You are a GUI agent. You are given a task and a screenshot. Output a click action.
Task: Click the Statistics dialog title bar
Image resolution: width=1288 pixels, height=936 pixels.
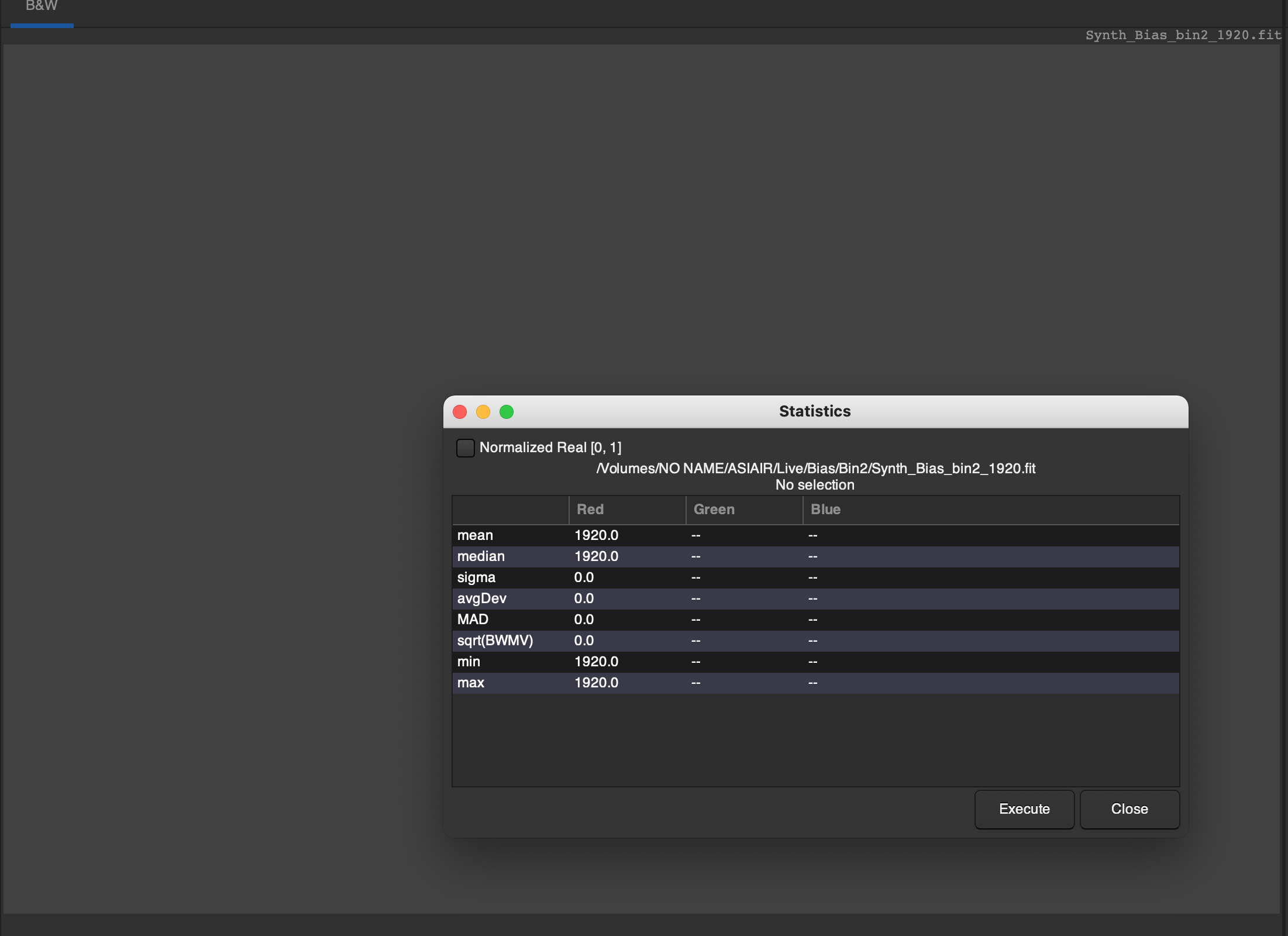(x=814, y=411)
